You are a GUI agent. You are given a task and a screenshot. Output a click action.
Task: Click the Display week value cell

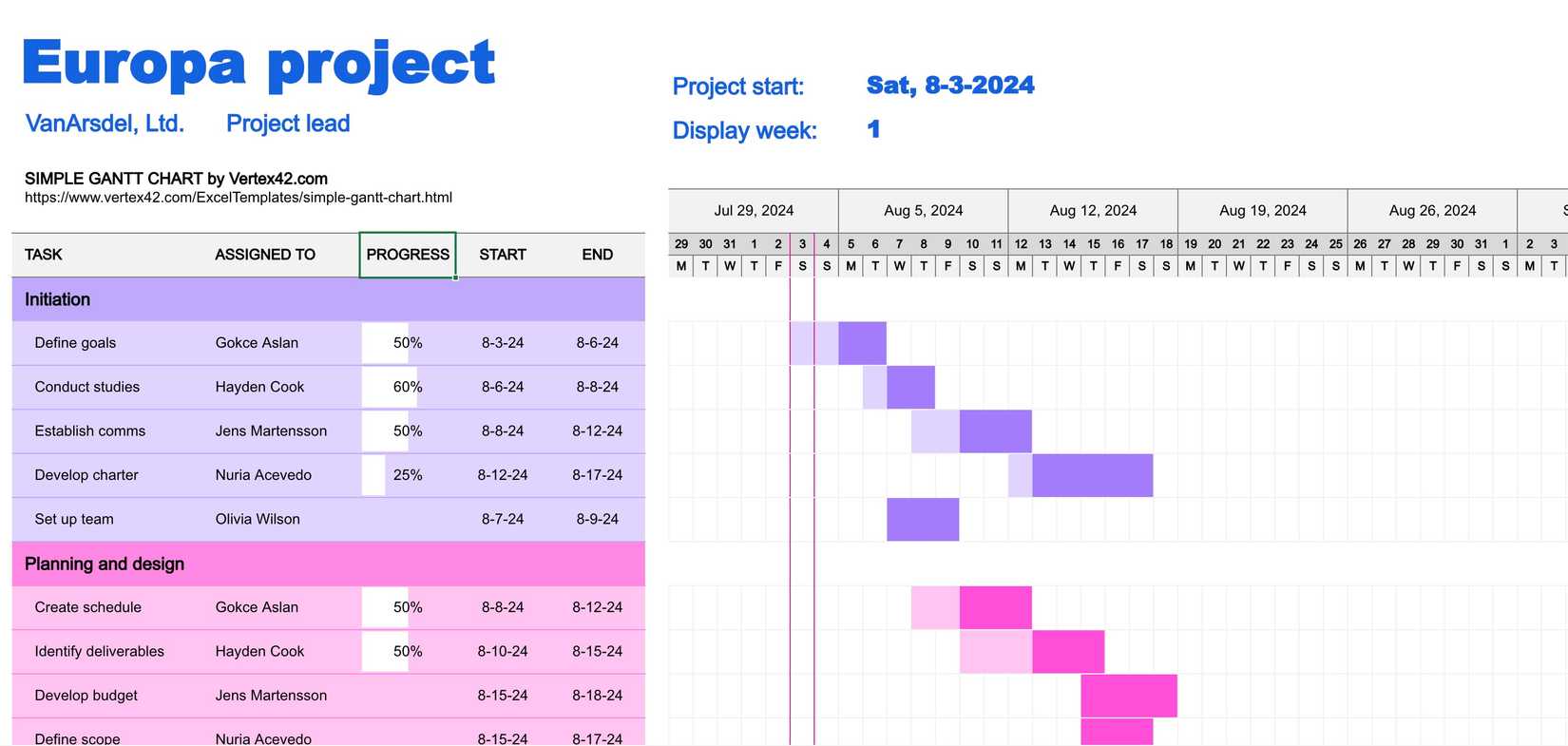click(873, 129)
